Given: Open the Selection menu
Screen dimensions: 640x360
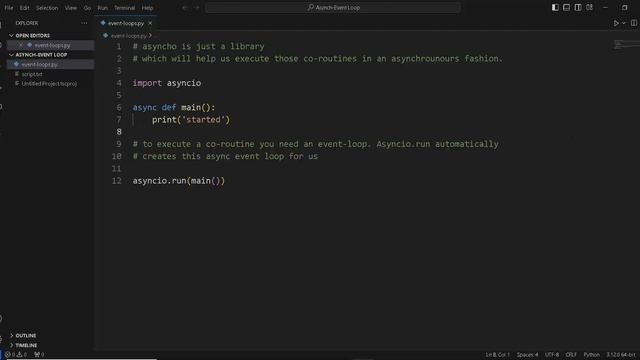Looking at the screenshot, I should (47, 8).
